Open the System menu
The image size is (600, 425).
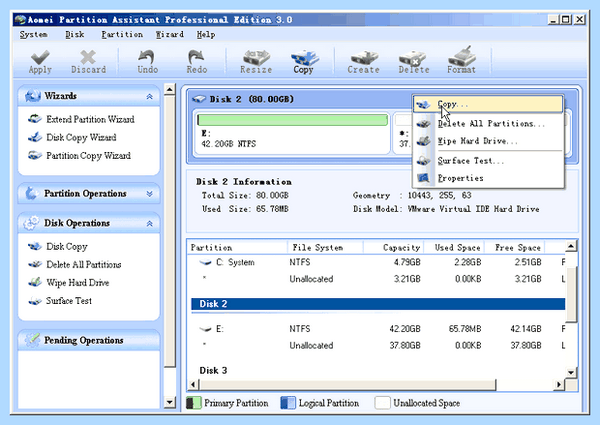click(x=34, y=34)
